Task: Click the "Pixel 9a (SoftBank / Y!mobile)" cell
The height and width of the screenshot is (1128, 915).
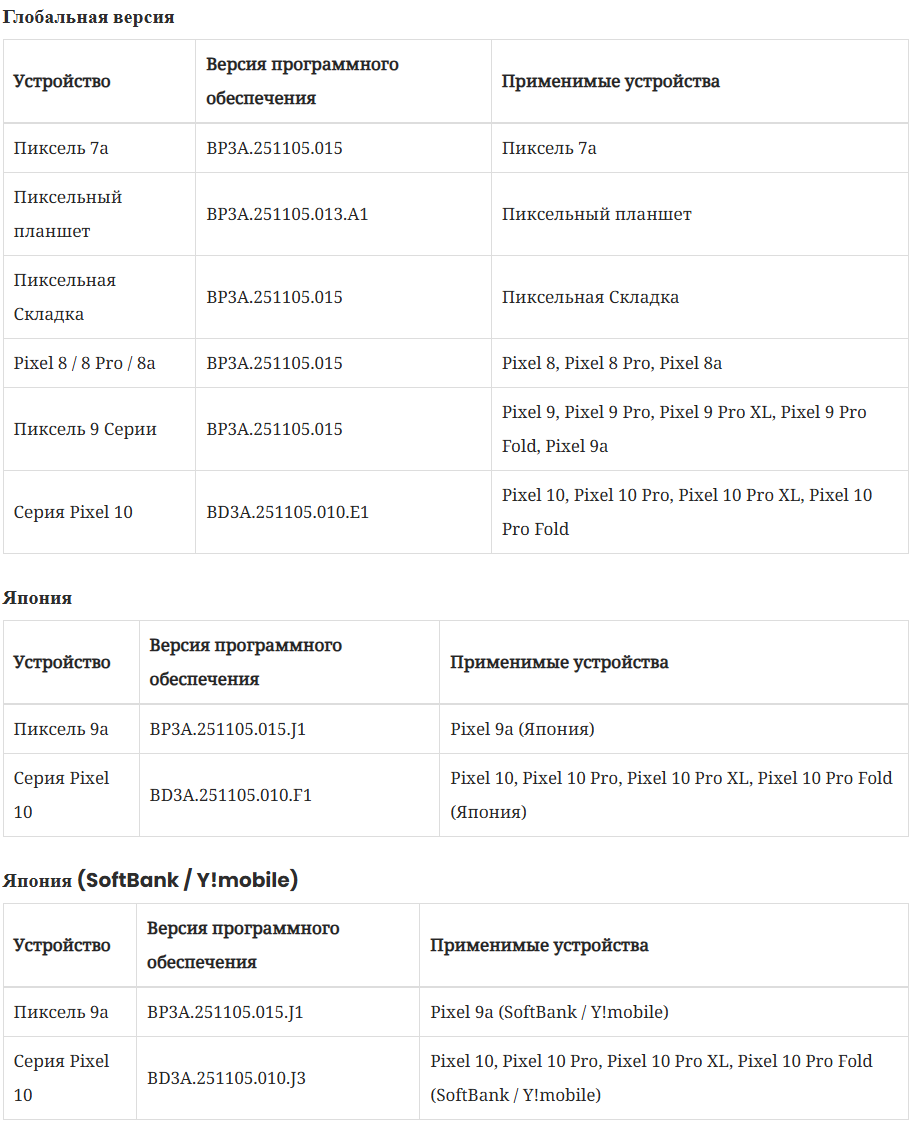Action: 549,1012
